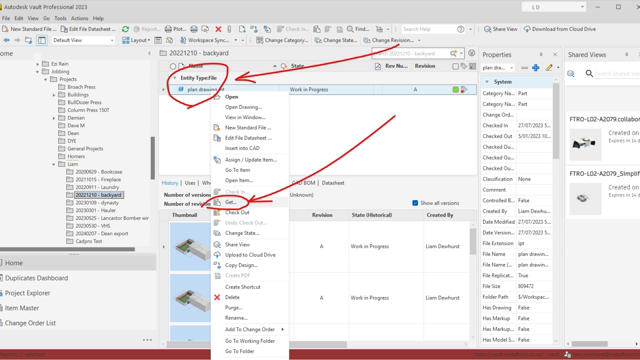Image resolution: width=640 pixels, height=360 pixels.
Task: Click the Plot printer icon
Action: 168,29
